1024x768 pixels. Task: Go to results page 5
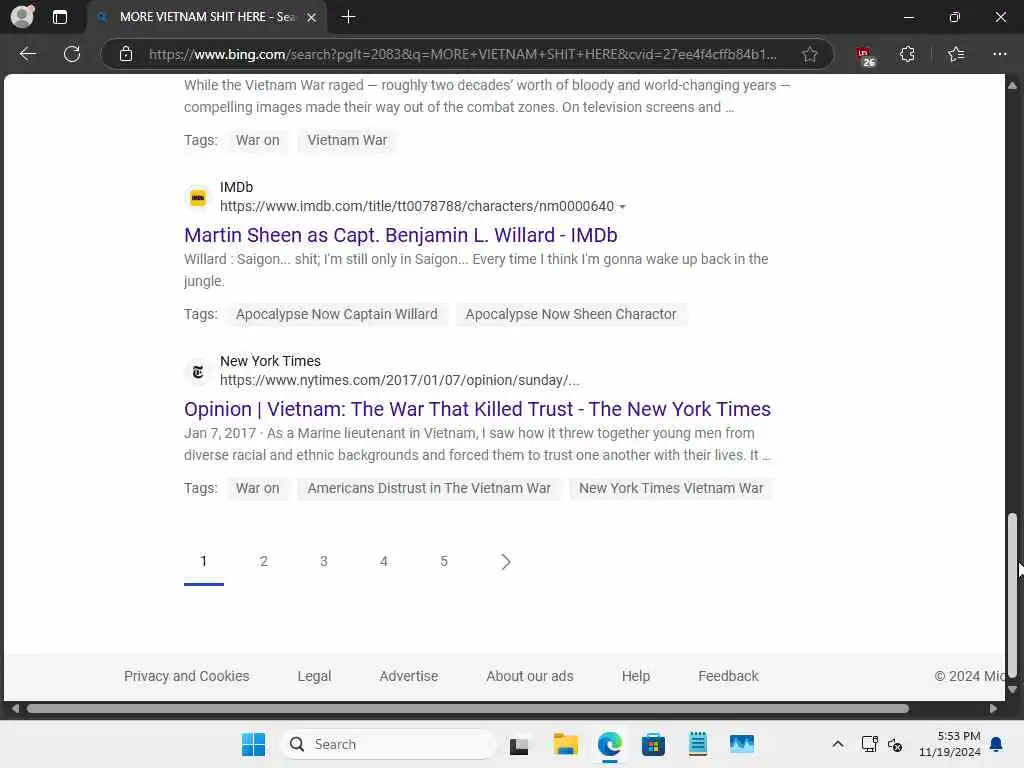coord(444,562)
